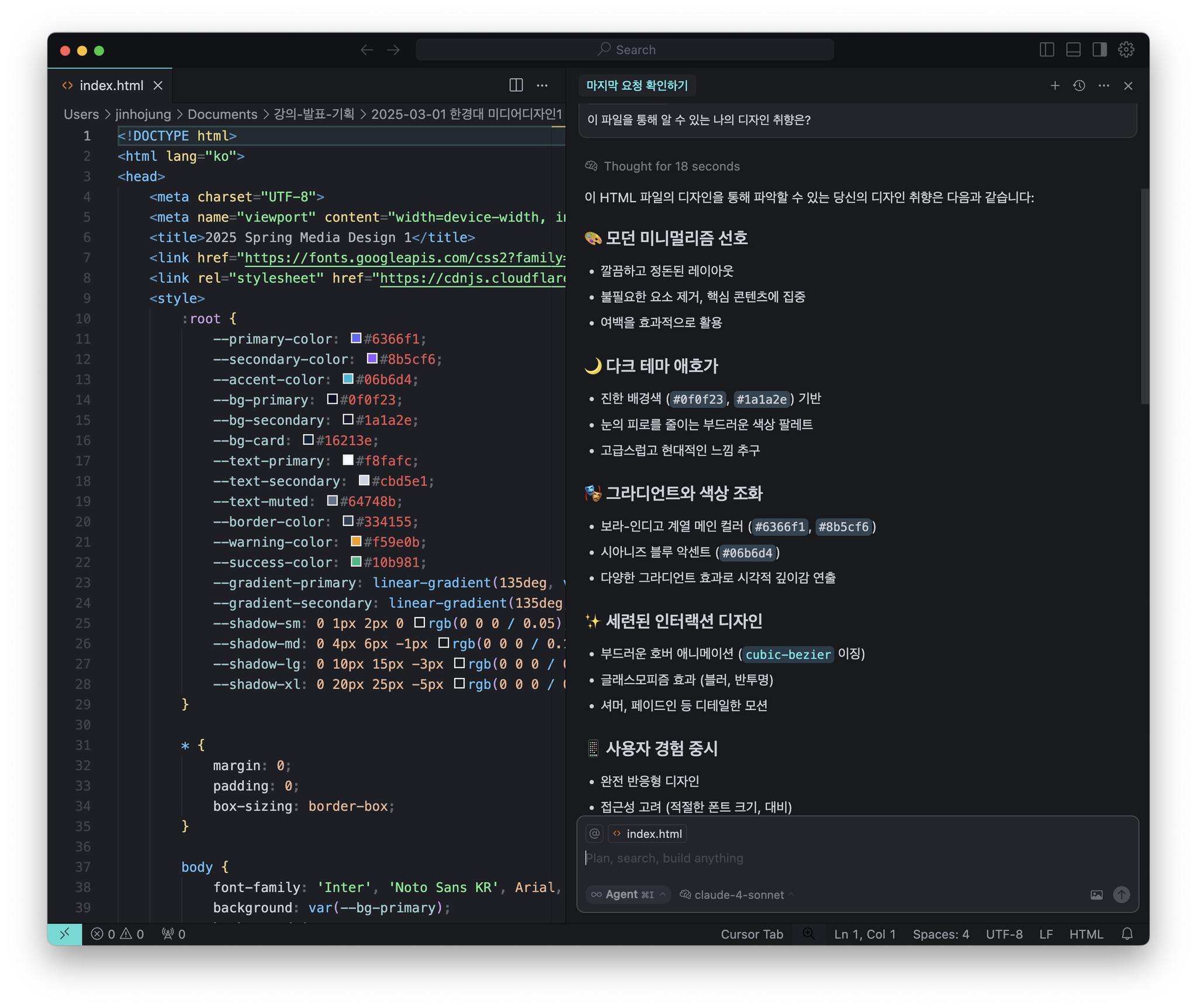
Task: Open the --bg-card #16213e swatch
Action: [308, 439]
